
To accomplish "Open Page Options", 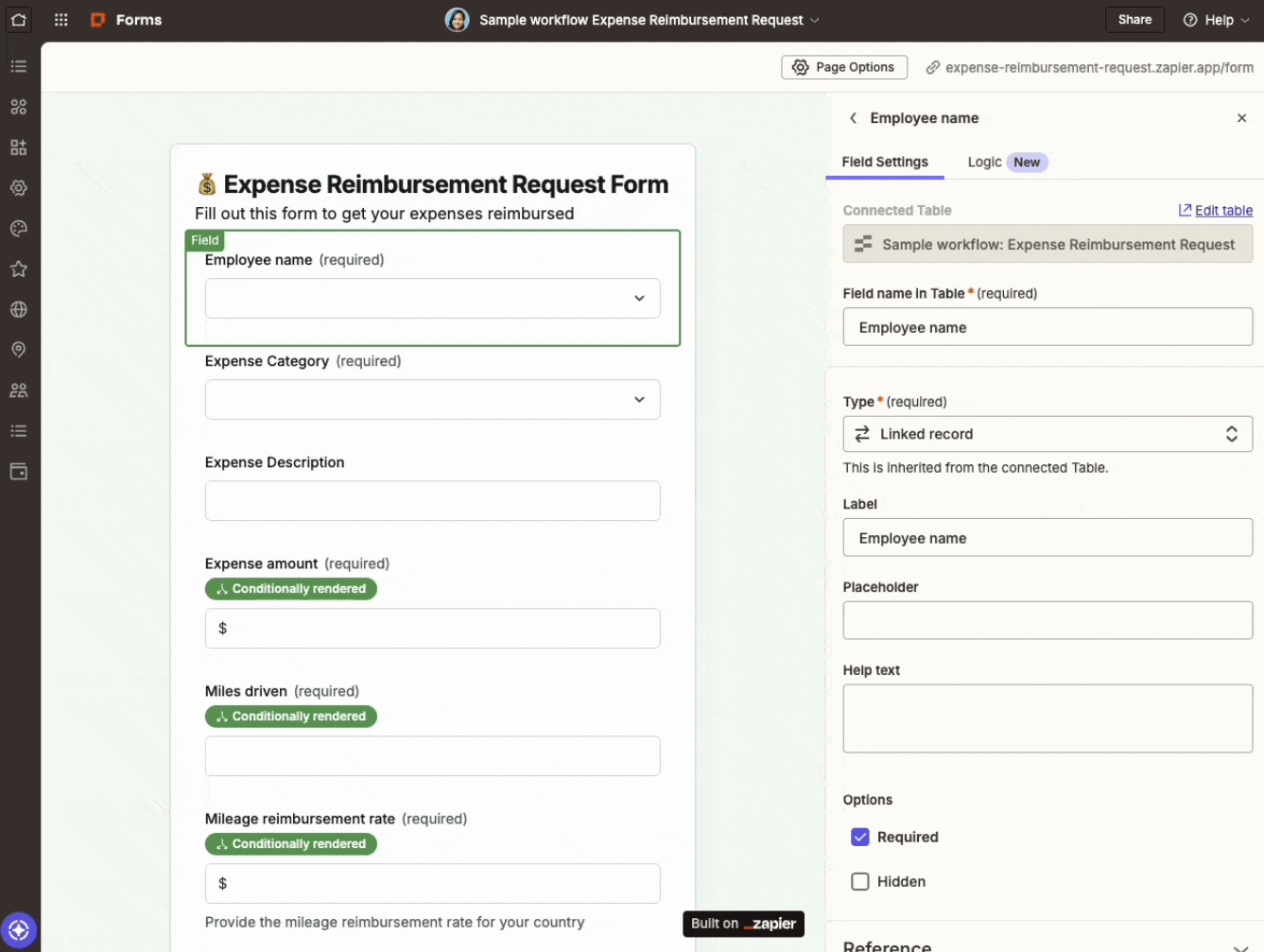I will tap(843, 66).
